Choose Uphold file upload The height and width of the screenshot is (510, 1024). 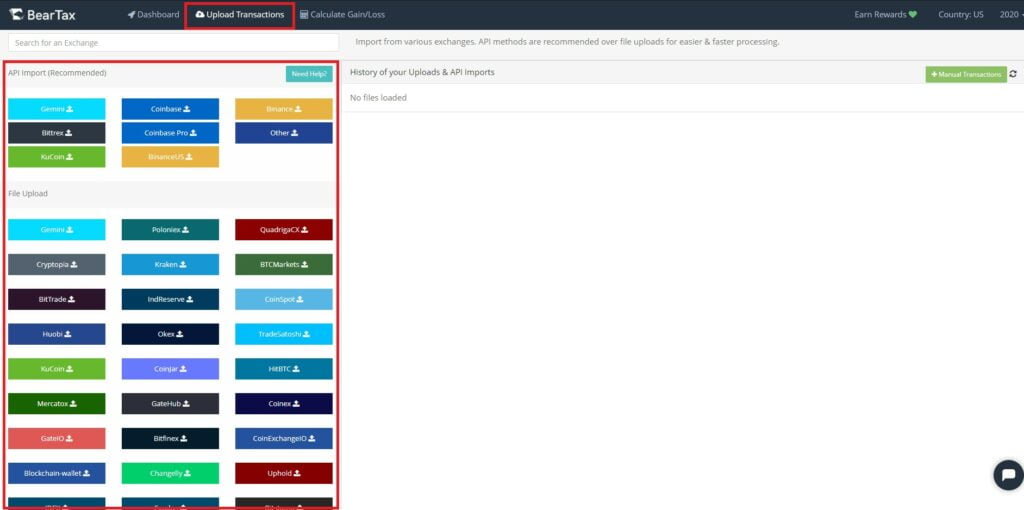pos(284,473)
